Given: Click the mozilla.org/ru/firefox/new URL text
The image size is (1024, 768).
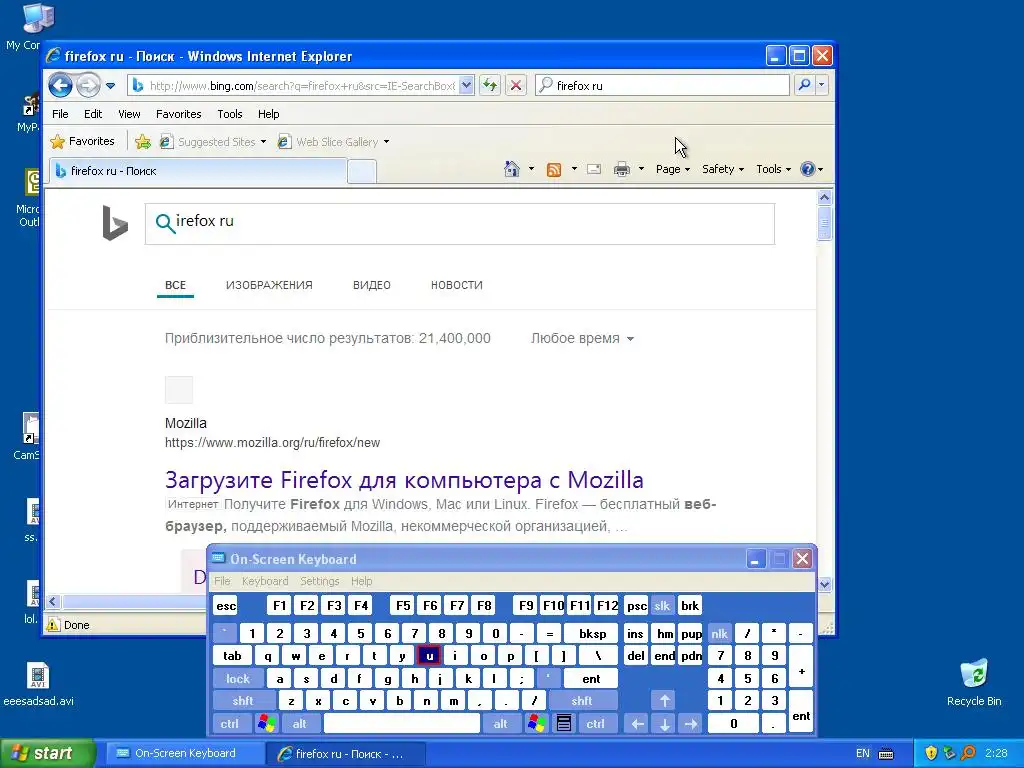Looking at the screenshot, I should (x=272, y=443).
